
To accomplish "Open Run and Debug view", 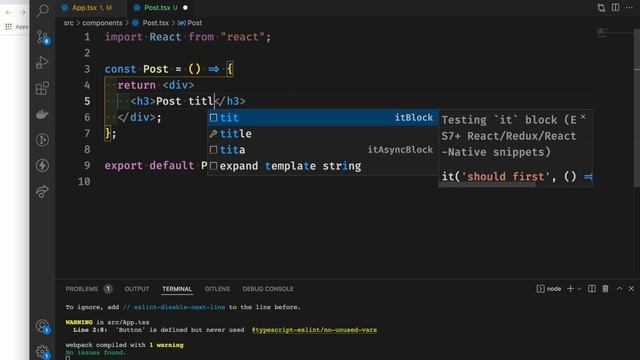I will tap(42, 62).
